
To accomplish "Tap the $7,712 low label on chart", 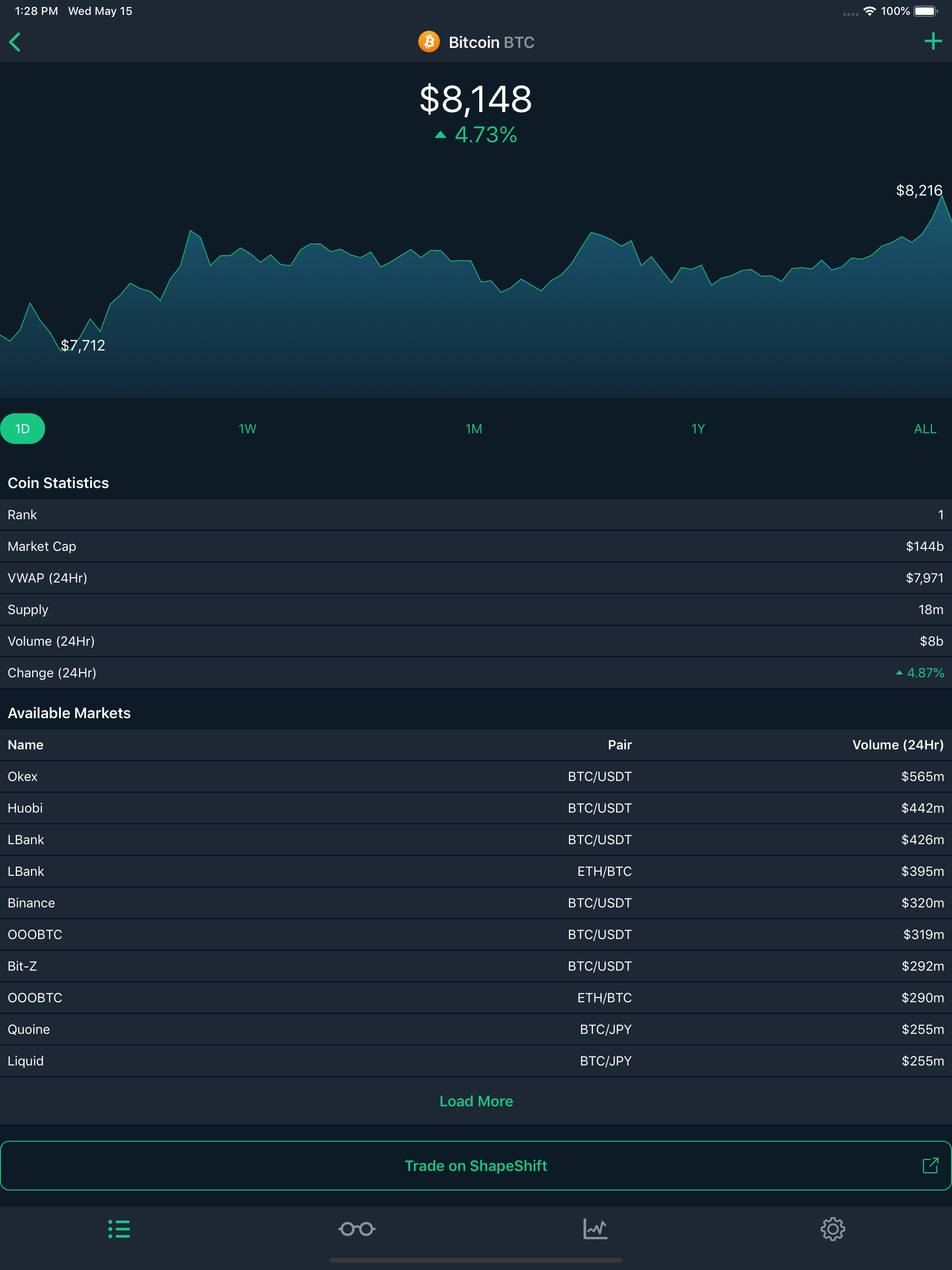I will tap(83, 345).
